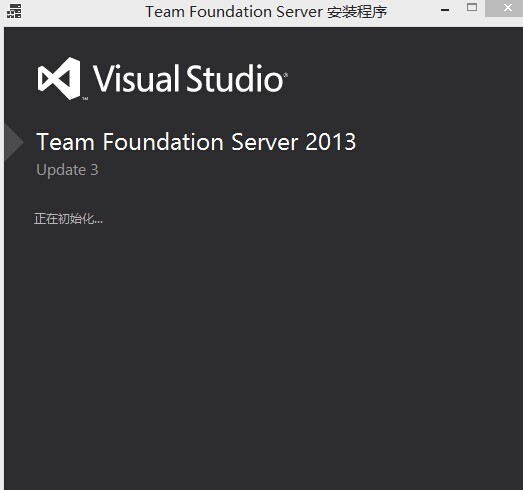This screenshot has height=490, width=523.
Task: Maximize the installer window
Action: coord(472,7)
